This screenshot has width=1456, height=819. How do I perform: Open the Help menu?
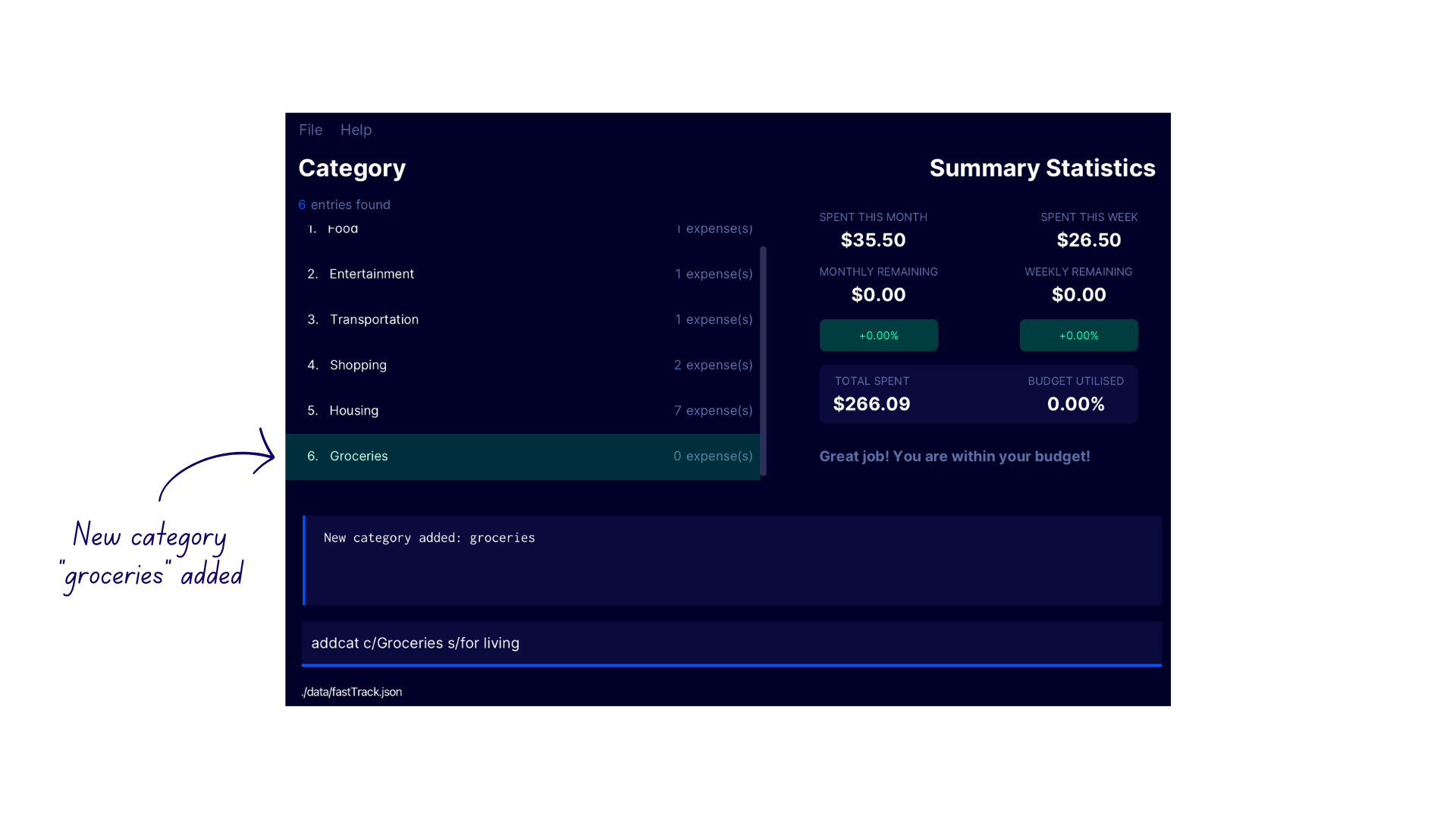point(356,130)
